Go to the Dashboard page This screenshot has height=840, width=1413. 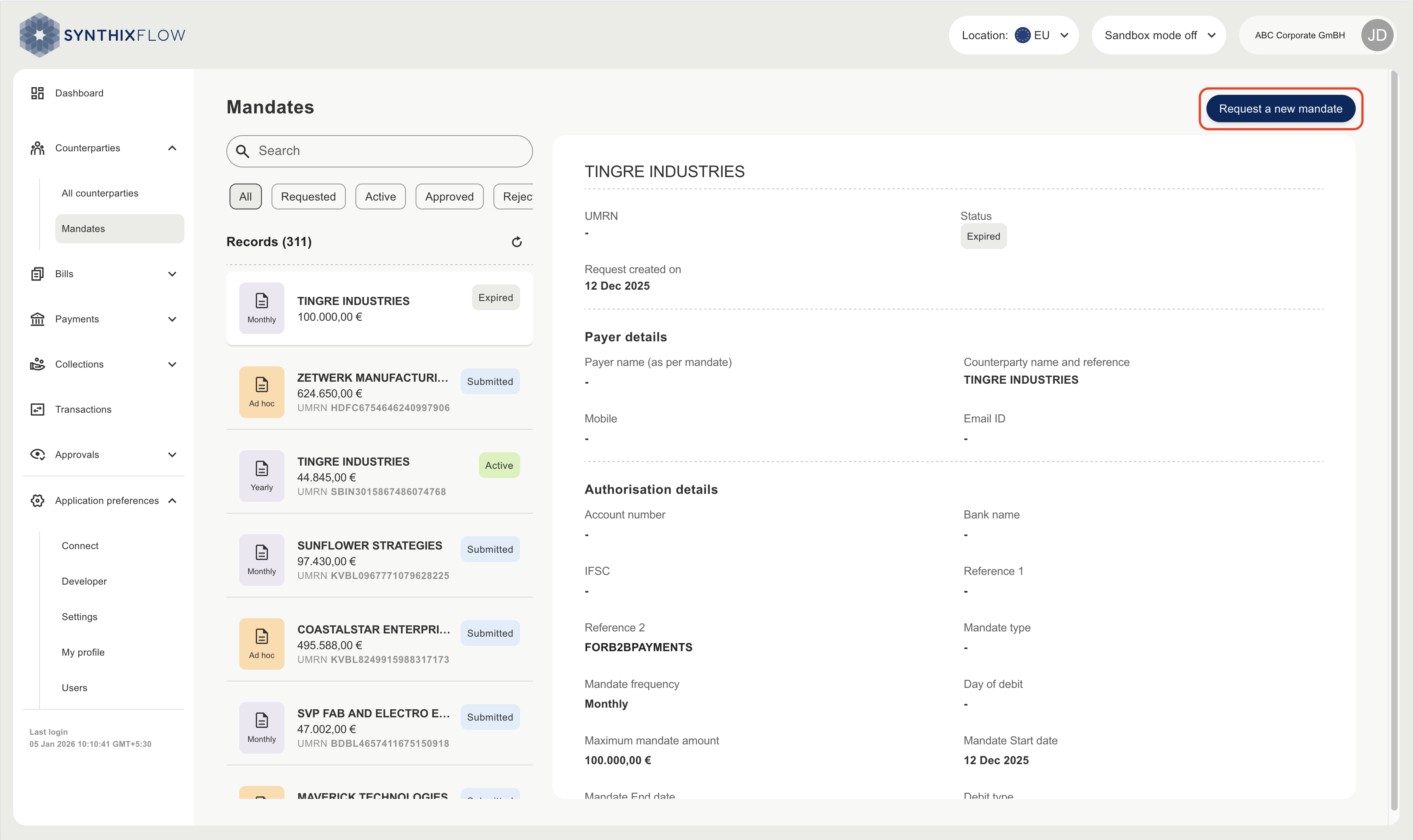pos(79,93)
